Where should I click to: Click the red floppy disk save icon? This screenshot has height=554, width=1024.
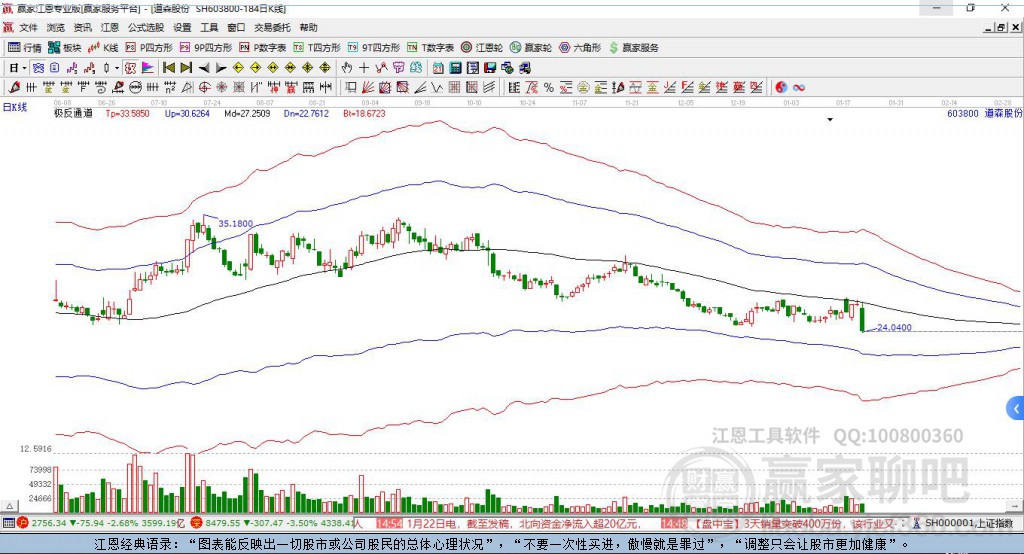(x=490, y=68)
